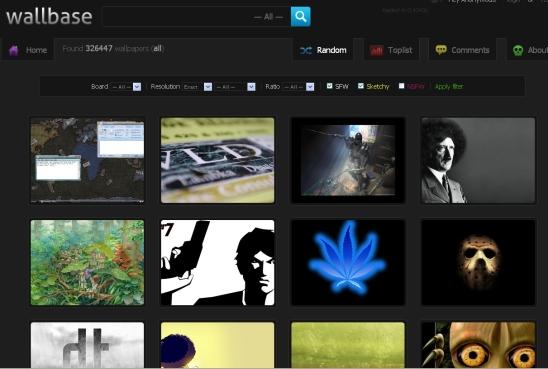Open the black-and-white afro portrait thumbnail
The width and height of the screenshot is (548, 369).
pos(478,160)
